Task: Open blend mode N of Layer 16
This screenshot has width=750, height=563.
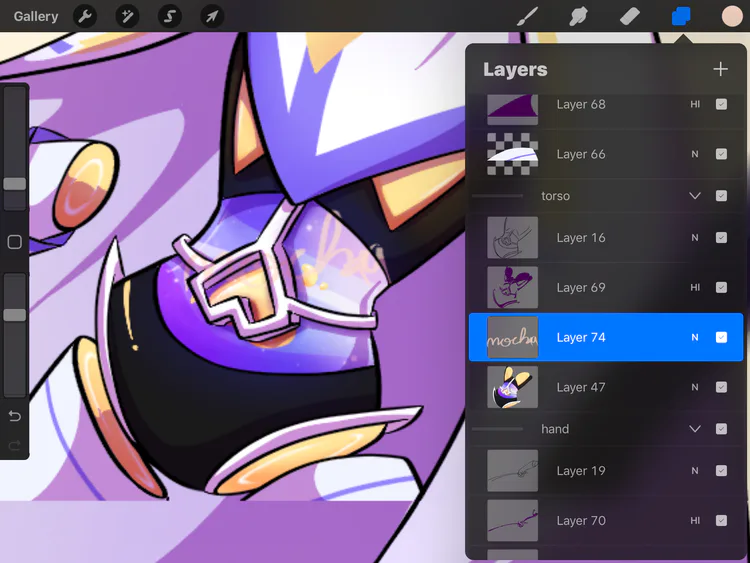Action: (695, 238)
